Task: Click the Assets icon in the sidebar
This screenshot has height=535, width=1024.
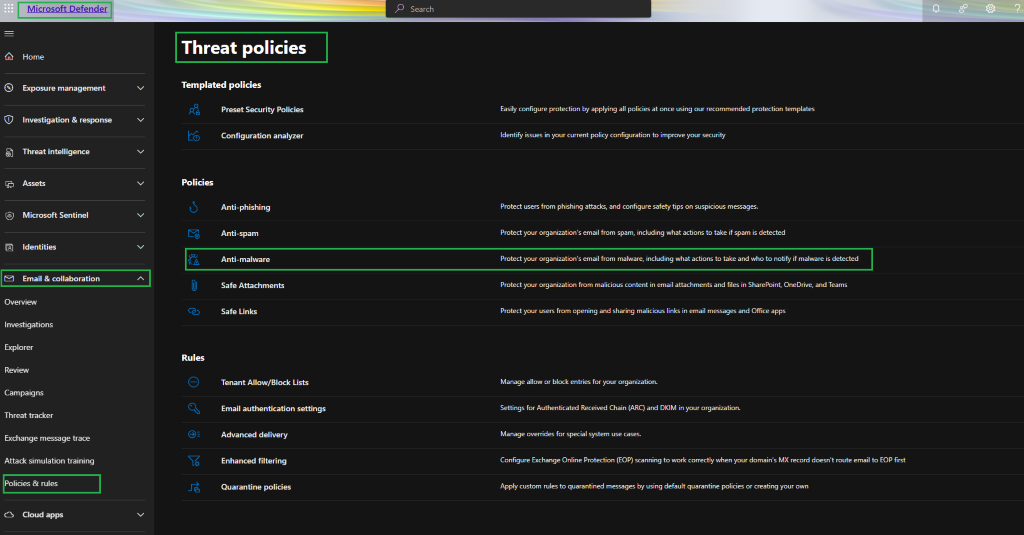Action: point(9,184)
